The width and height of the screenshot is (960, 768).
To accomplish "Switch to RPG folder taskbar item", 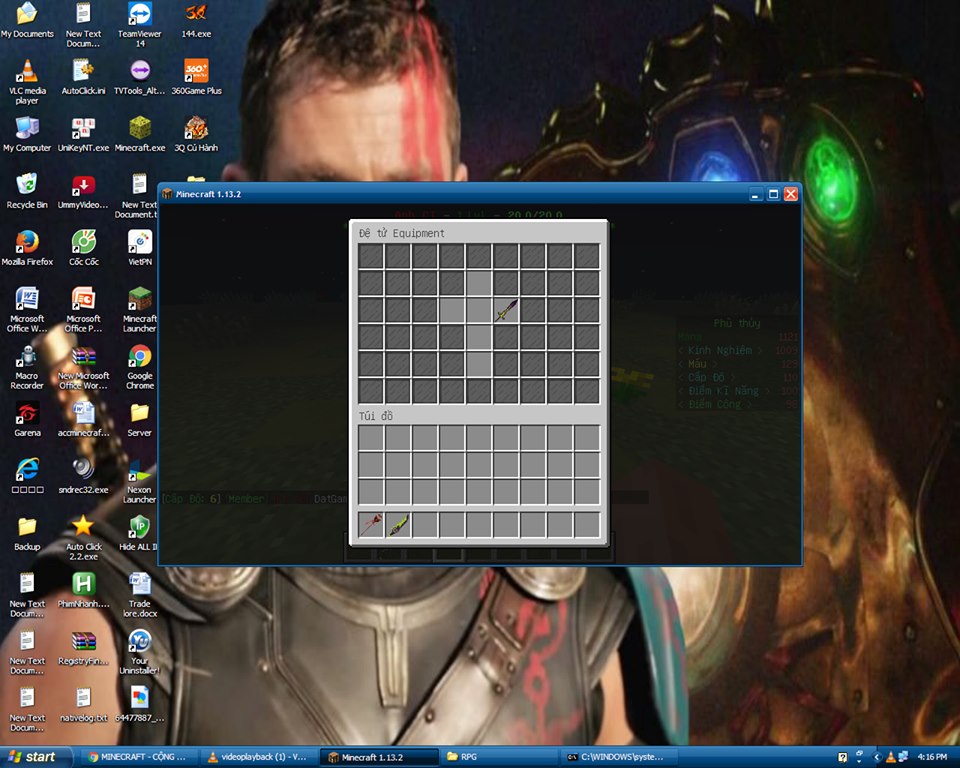I will click(500, 757).
